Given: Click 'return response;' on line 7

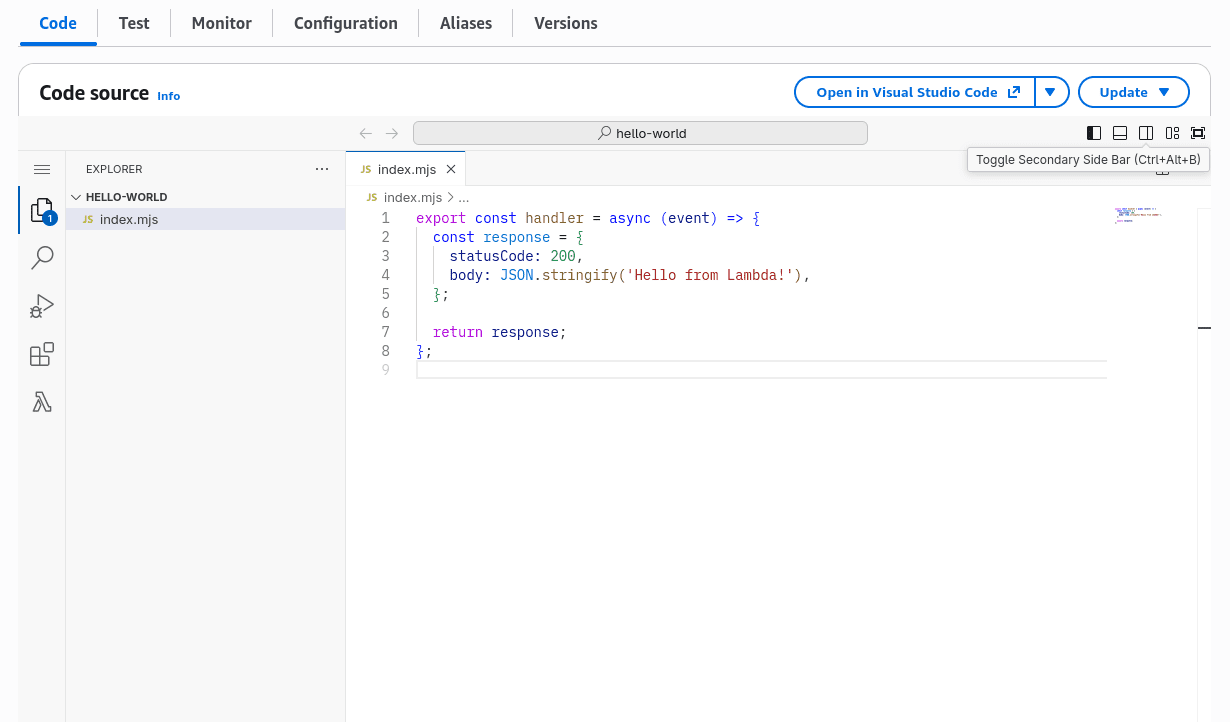Looking at the screenshot, I should pos(499,332).
